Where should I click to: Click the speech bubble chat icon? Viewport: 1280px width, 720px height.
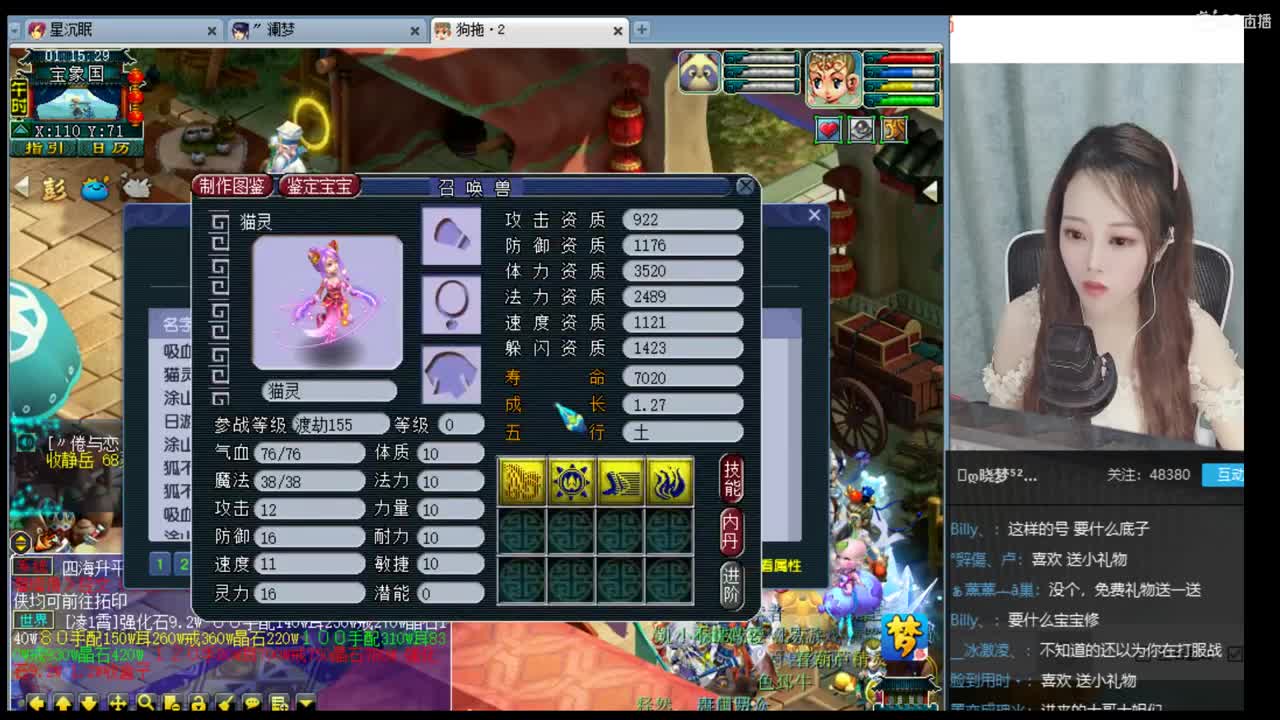point(252,703)
